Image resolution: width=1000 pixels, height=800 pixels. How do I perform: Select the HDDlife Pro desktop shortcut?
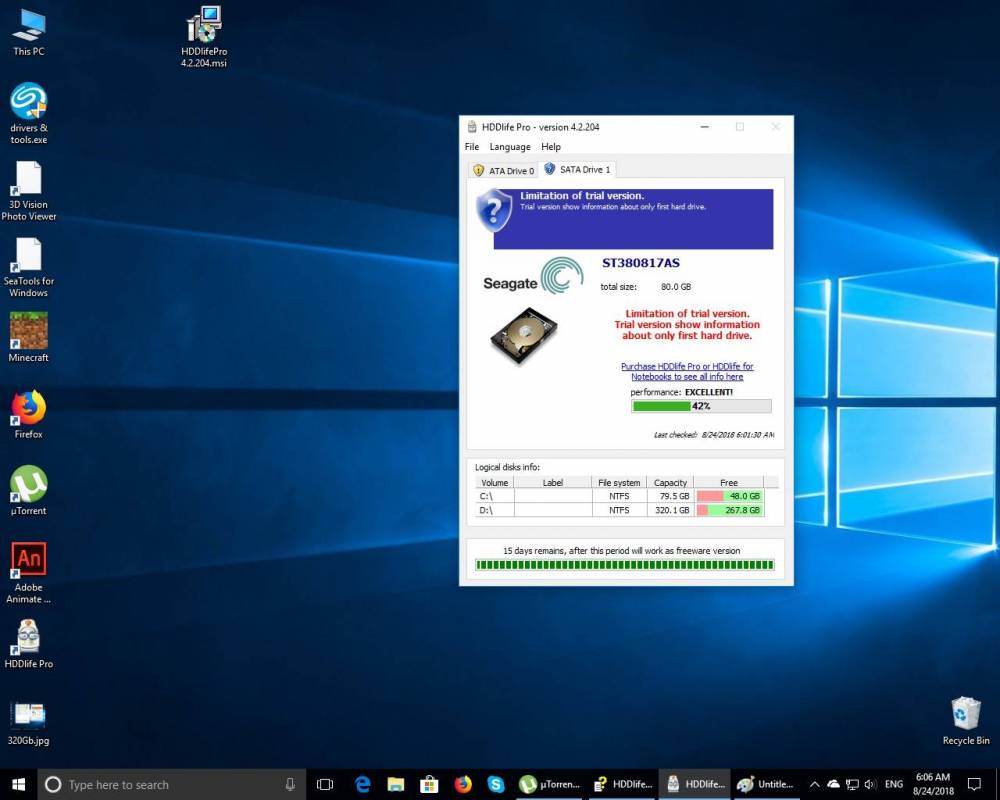[x=29, y=644]
